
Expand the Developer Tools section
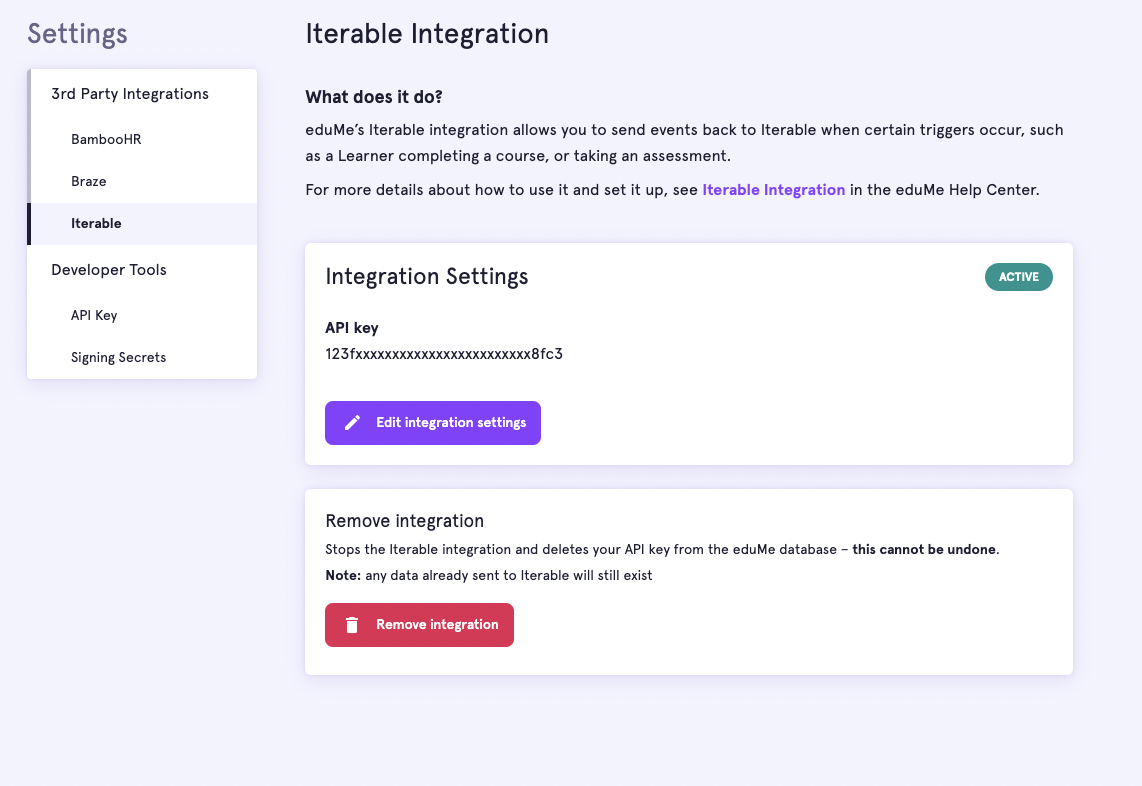coord(108,269)
